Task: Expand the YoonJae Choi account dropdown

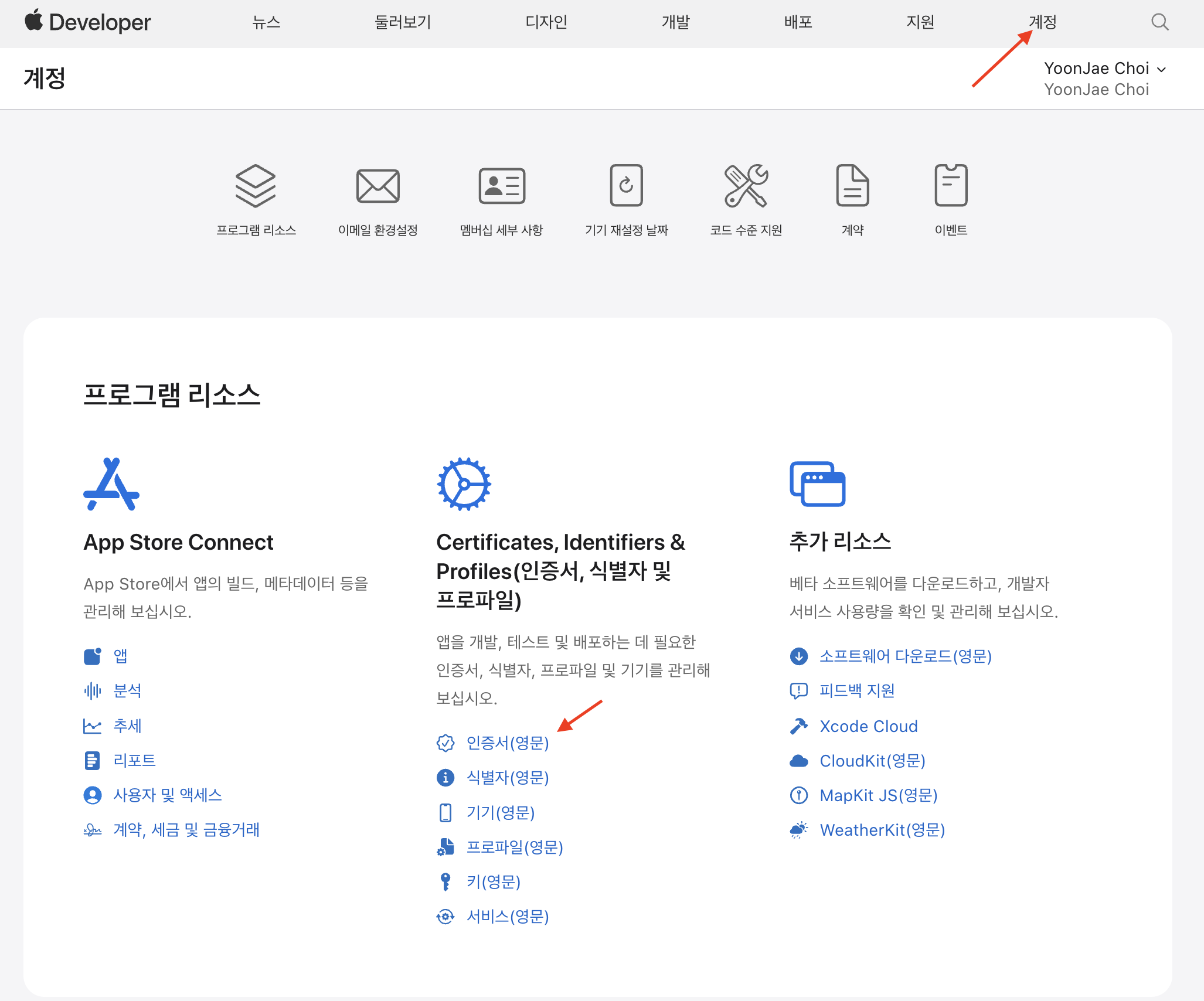Action: click(1104, 69)
